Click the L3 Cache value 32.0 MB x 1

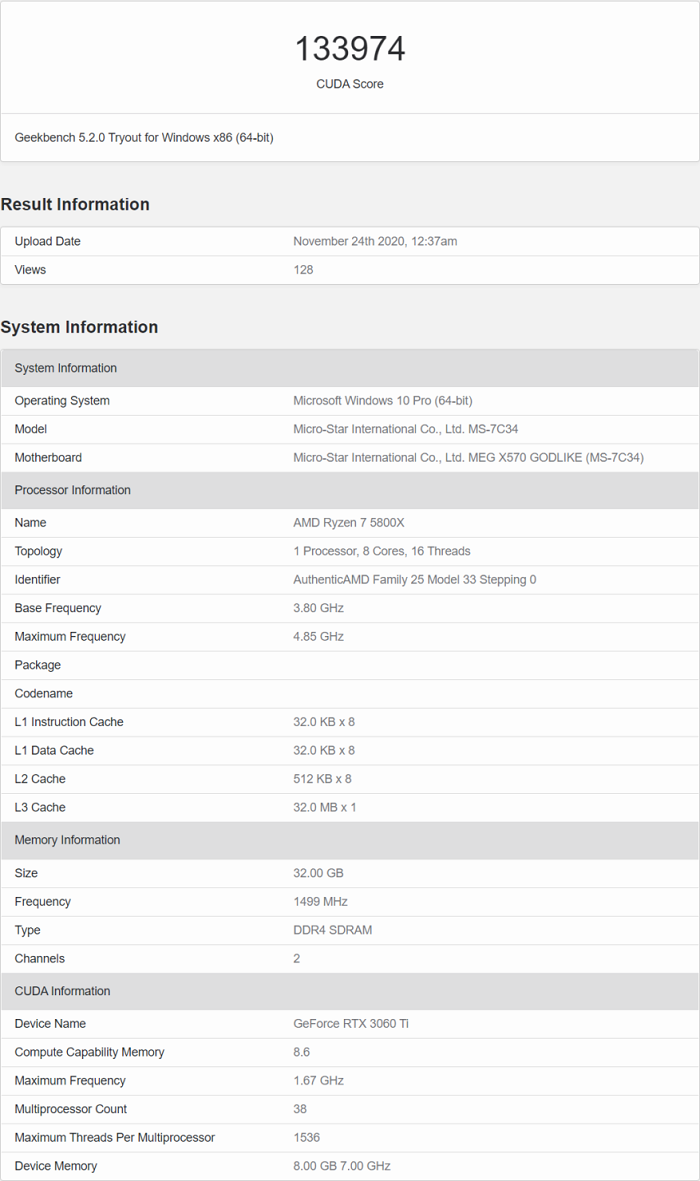tap(324, 808)
